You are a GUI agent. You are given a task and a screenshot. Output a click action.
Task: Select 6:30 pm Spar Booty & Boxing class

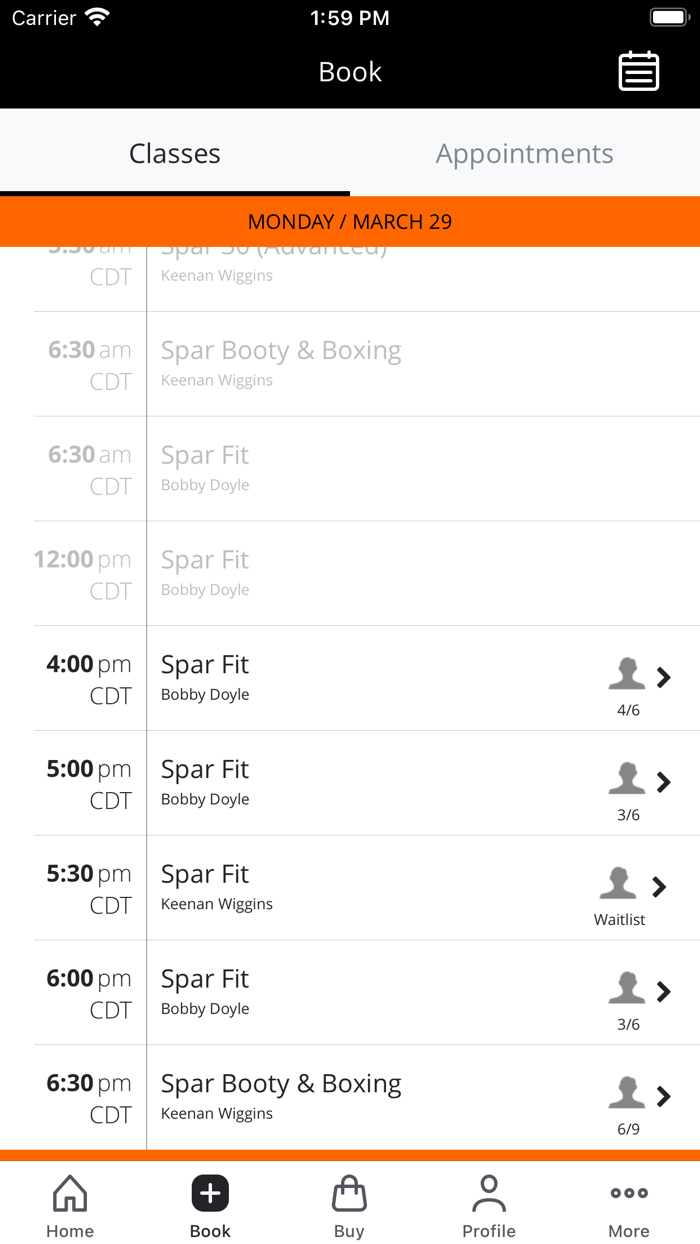pyautogui.click(x=281, y=1084)
